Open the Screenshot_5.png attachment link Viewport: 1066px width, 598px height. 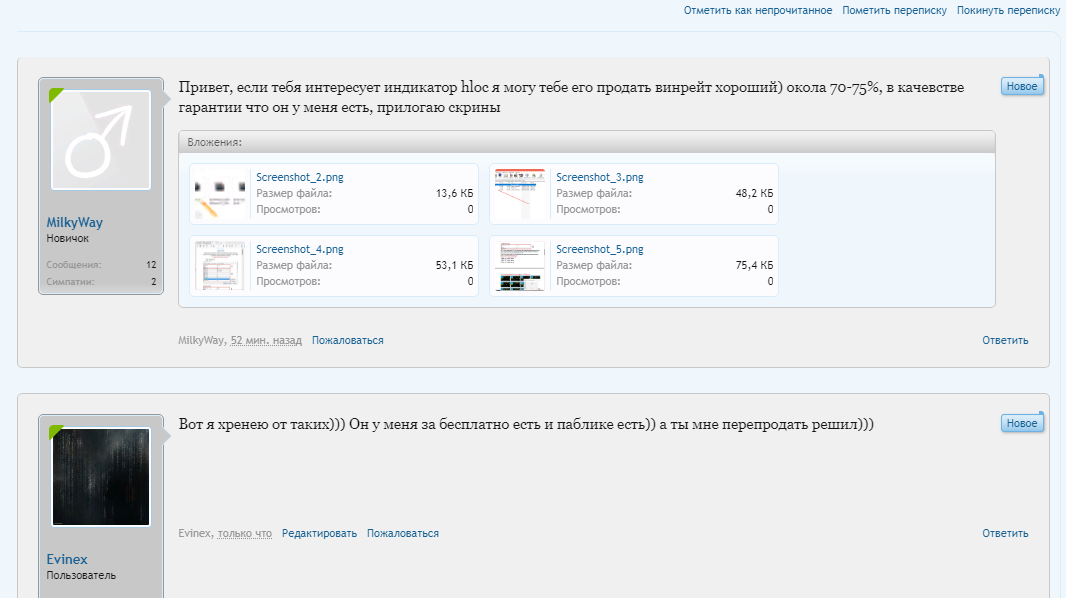coord(600,249)
